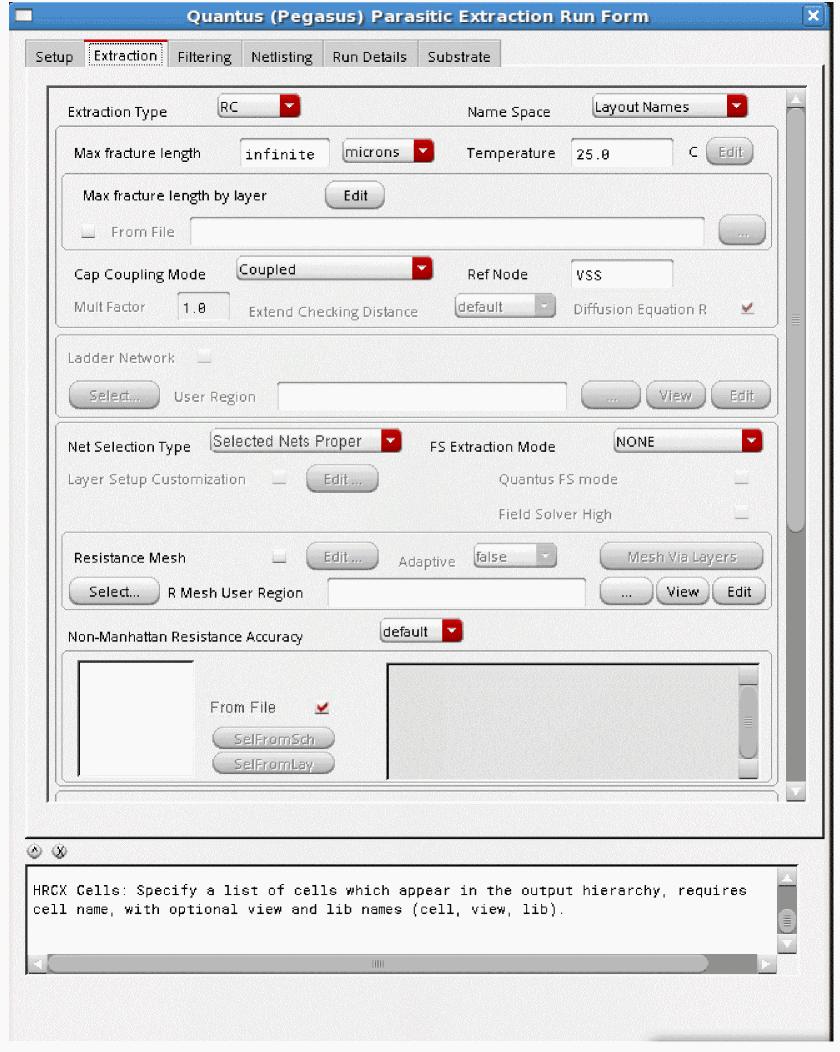This screenshot has width=840, height=1052.
Task: Expand the Name Space Layout Names dropdown
Action: click(670, 106)
